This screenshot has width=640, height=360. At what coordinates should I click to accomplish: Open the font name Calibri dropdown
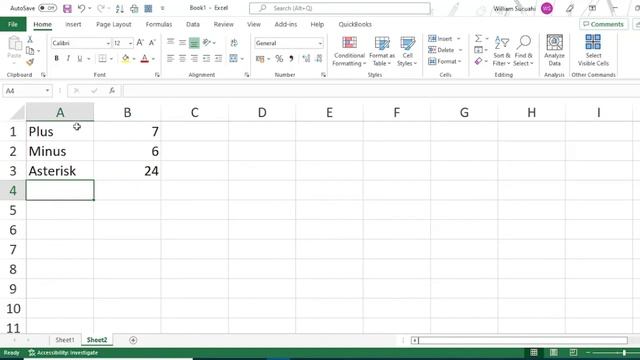click(108, 43)
